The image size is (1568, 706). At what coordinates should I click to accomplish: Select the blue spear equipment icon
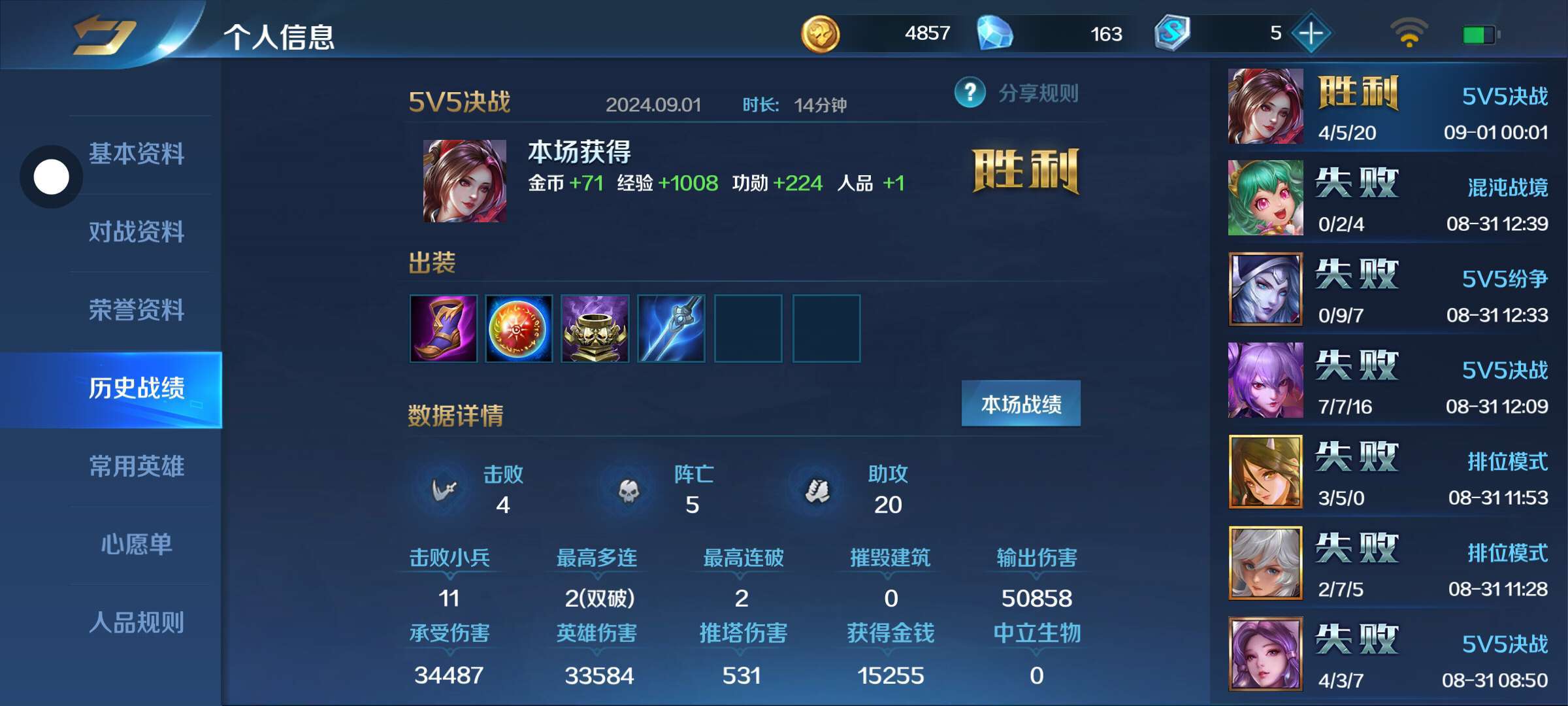671,328
